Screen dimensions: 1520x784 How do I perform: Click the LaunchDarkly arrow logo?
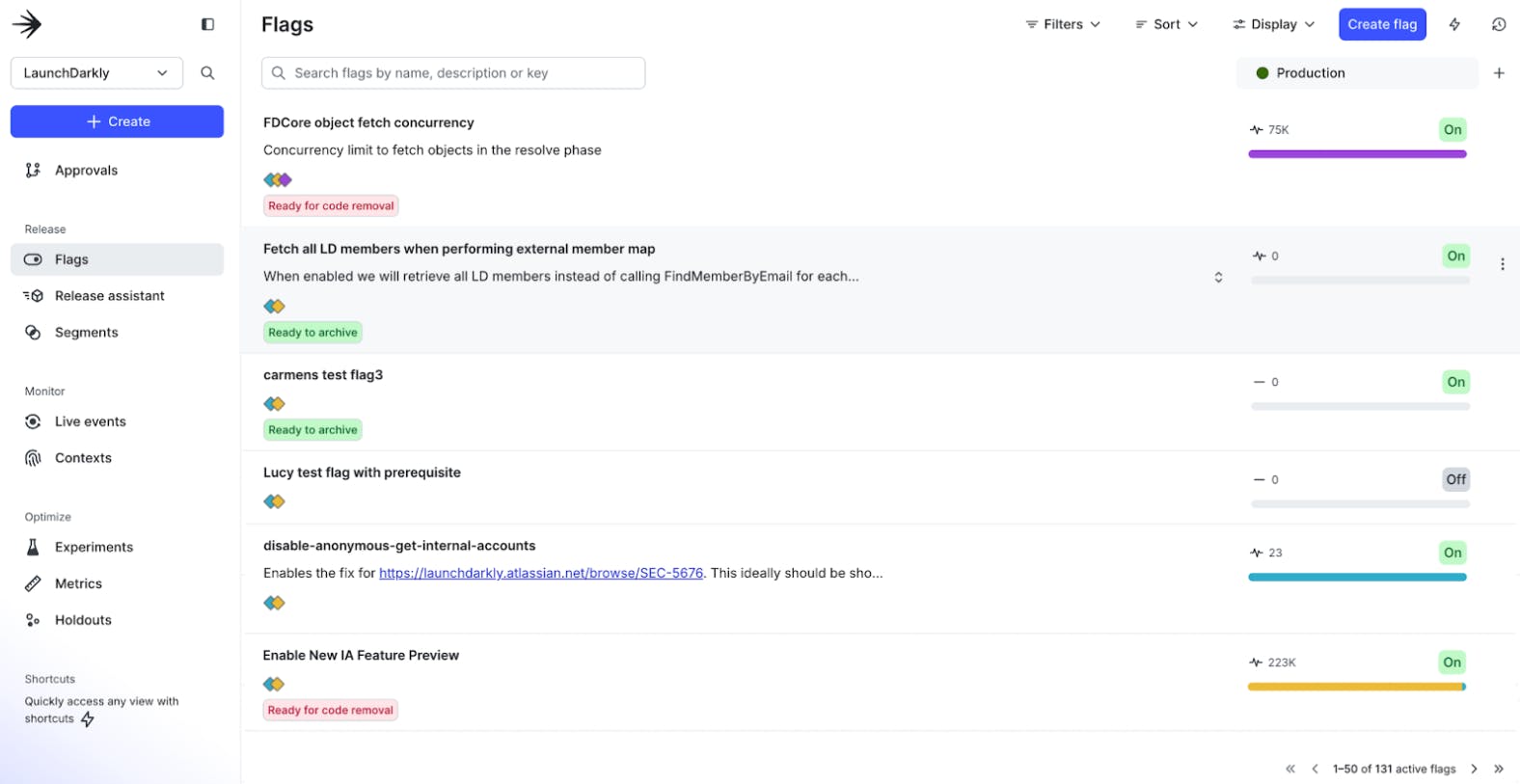tap(27, 24)
